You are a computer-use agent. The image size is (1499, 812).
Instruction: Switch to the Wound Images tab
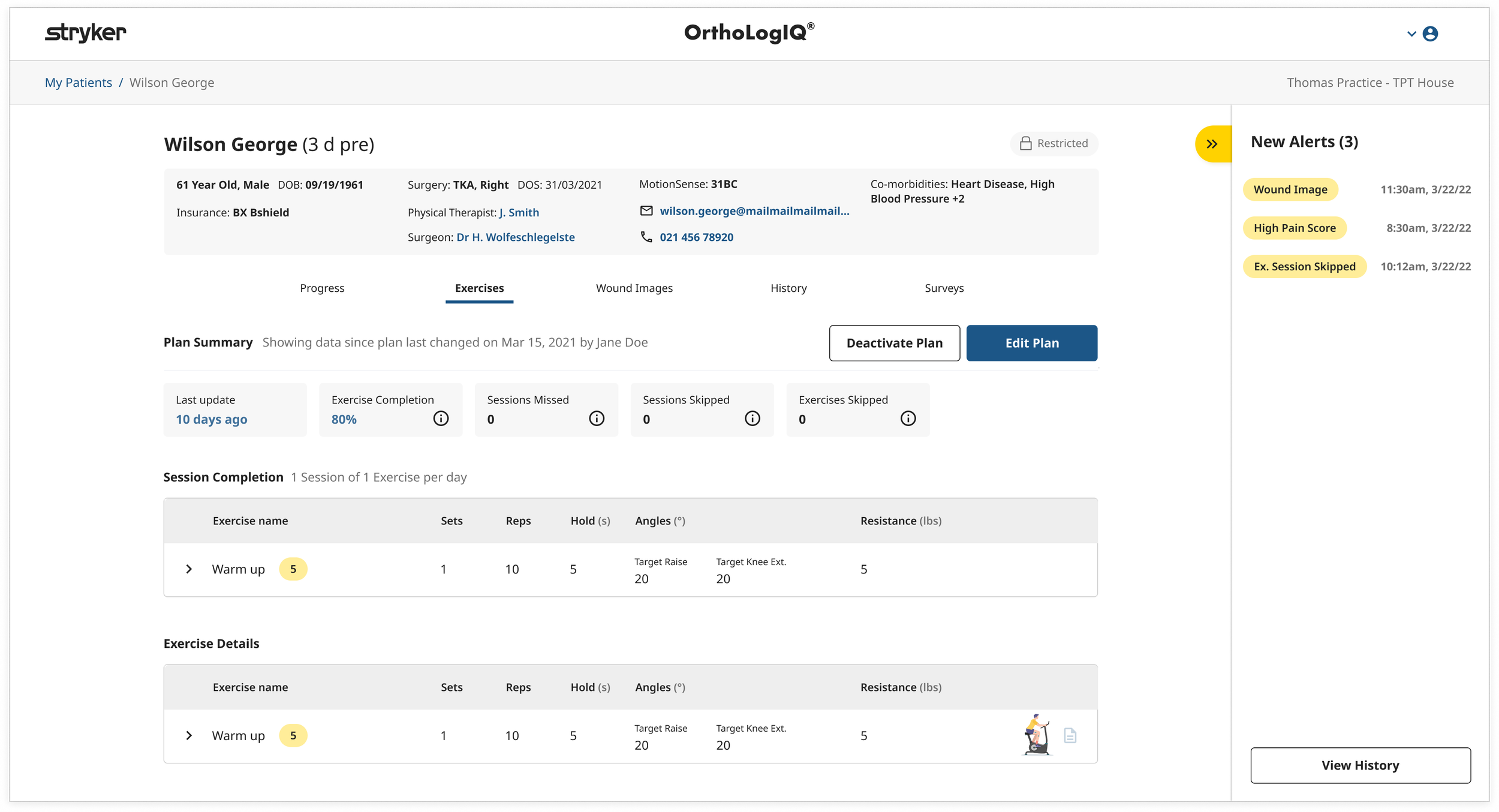click(x=634, y=288)
